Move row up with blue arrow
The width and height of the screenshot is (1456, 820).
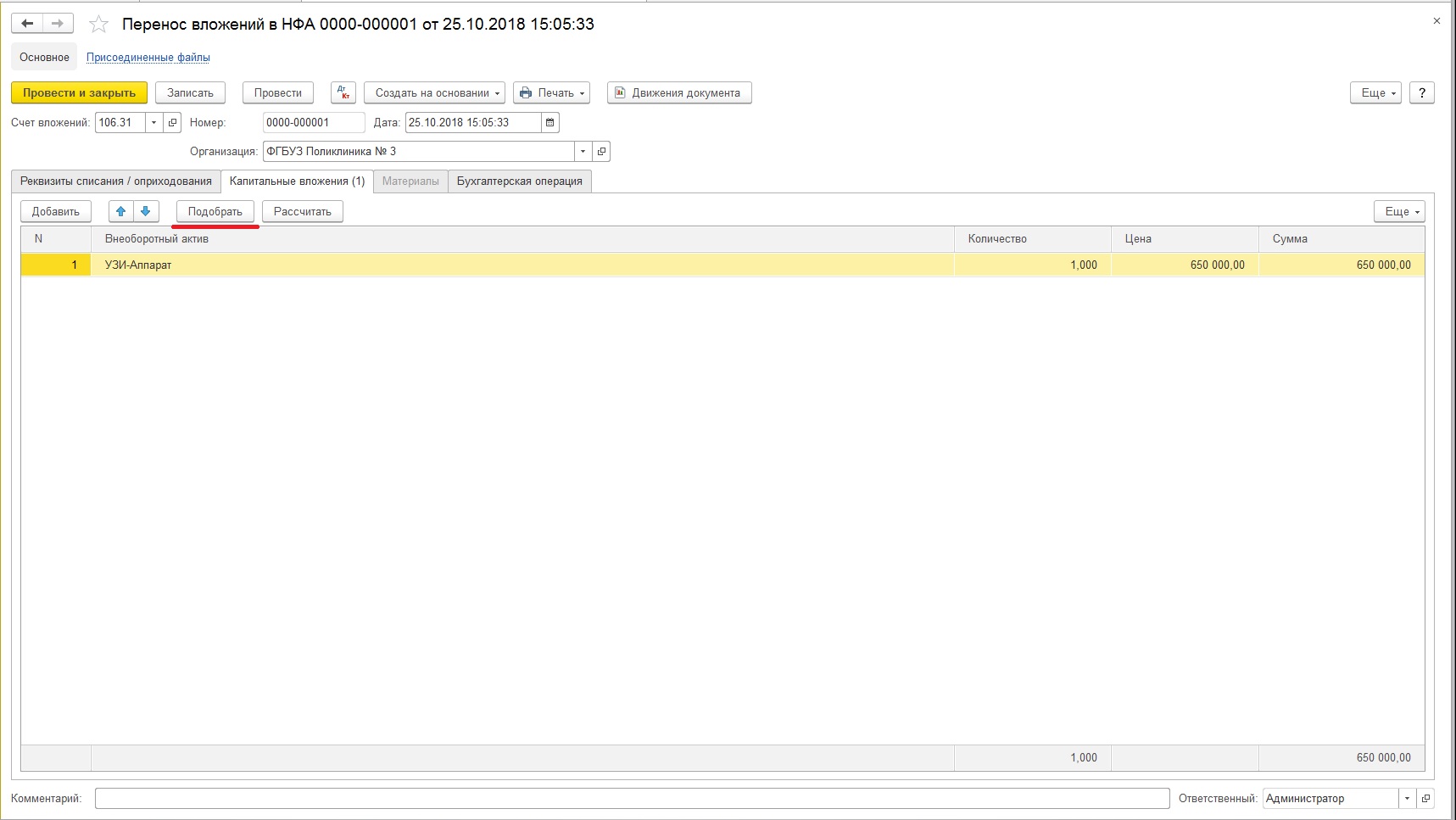[x=121, y=212]
